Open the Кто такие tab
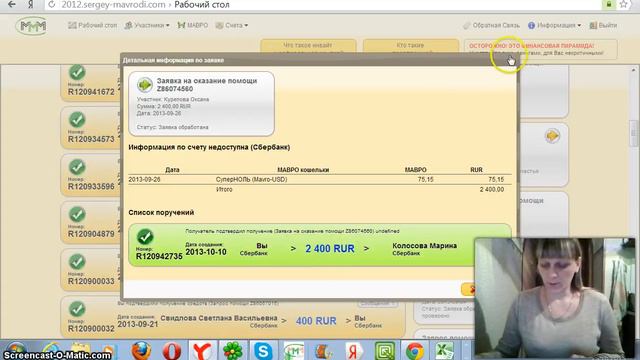The height and width of the screenshot is (360, 640). 411,46
